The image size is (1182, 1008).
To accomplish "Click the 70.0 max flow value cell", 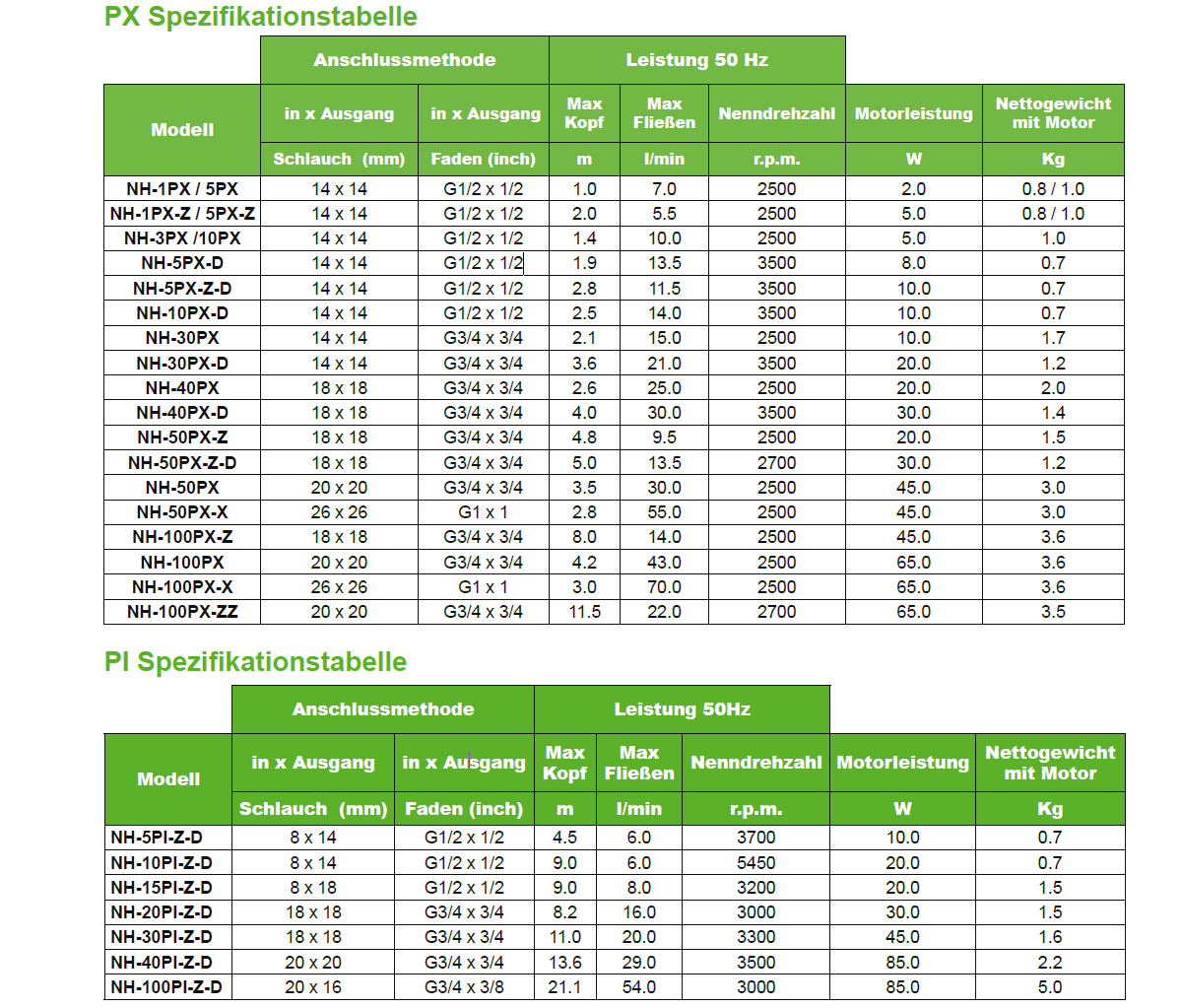I will tap(664, 587).
